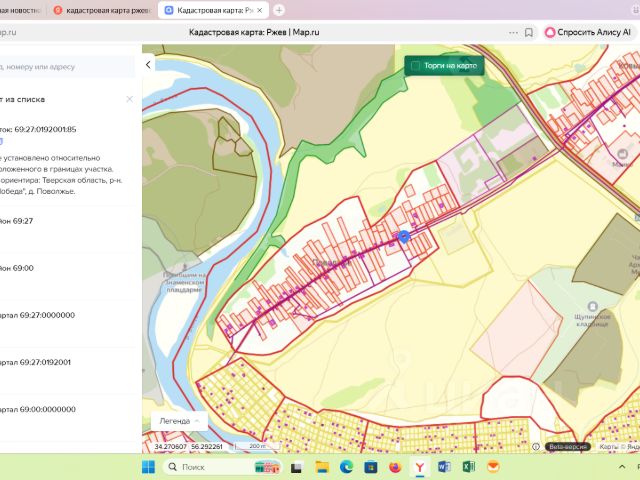
Task: Close the selected object panel with X
Action: [x=129, y=99]
